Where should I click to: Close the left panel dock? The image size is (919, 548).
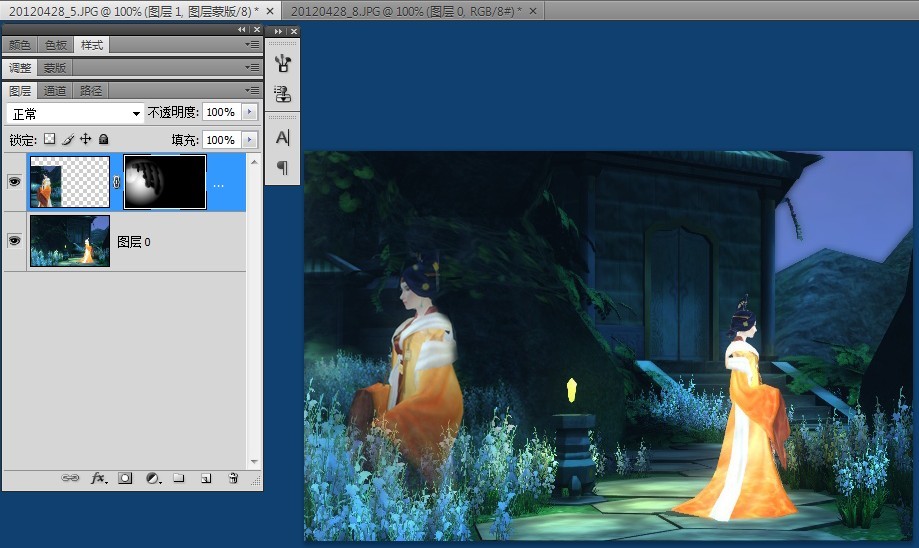(x=257, y=29)
